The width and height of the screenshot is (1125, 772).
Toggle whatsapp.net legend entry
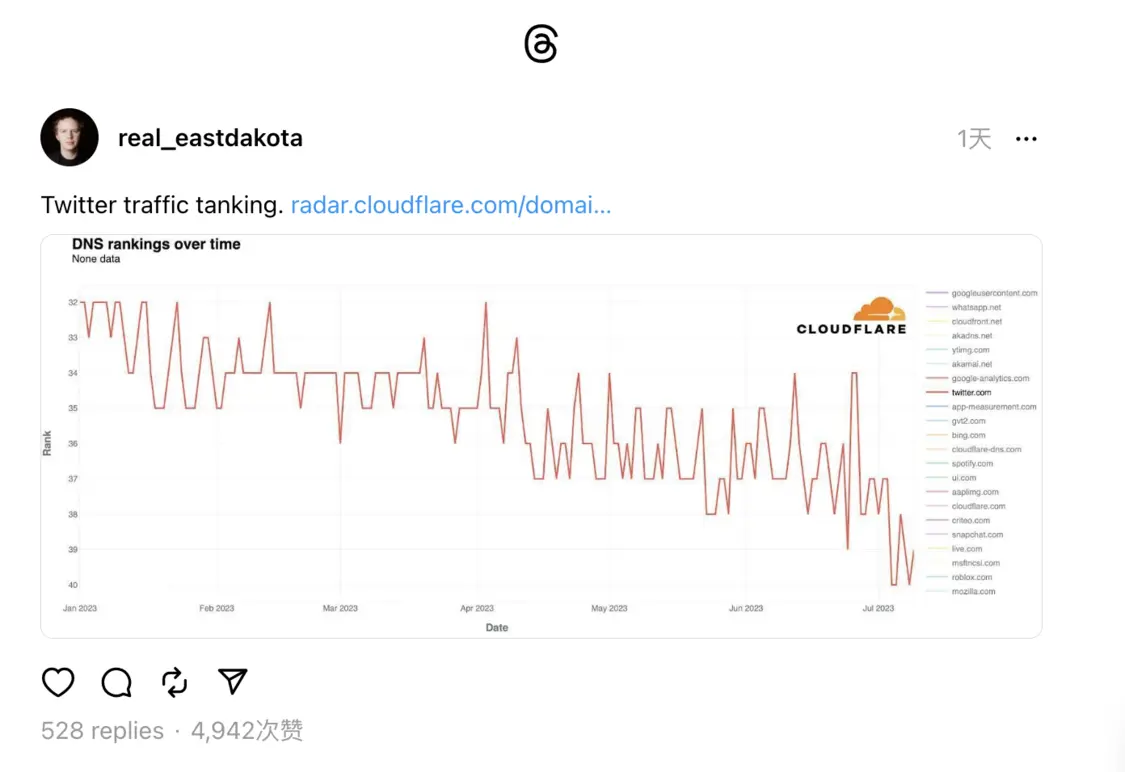[976, 308]
